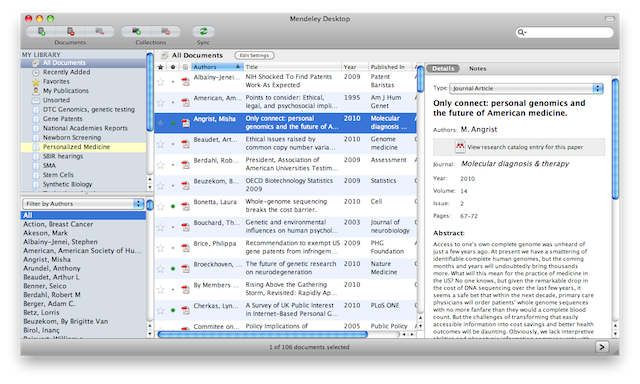This screenshot has width=640, height=384.
Task: Select author filter Beaudet, Arthur L
Action: click(83, 277)
